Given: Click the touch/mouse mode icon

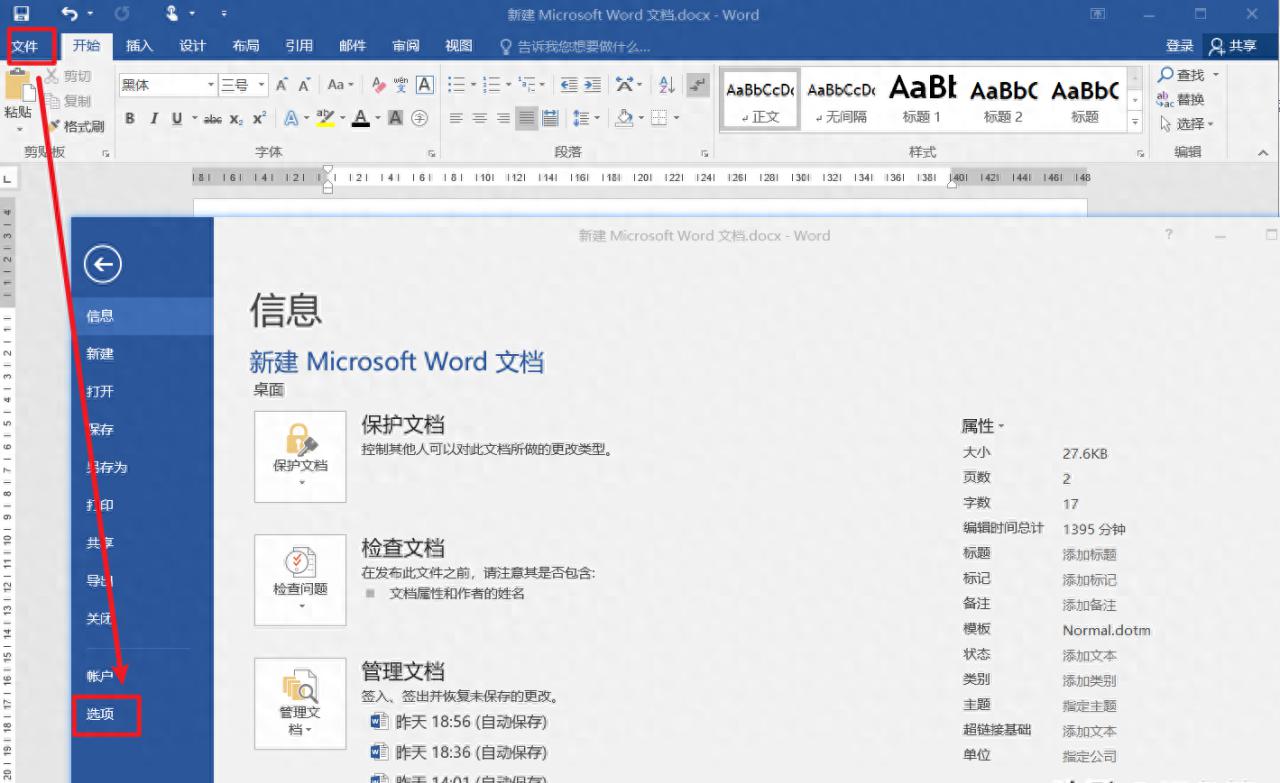Looking at the screenshot, I should tap(172, 14).
